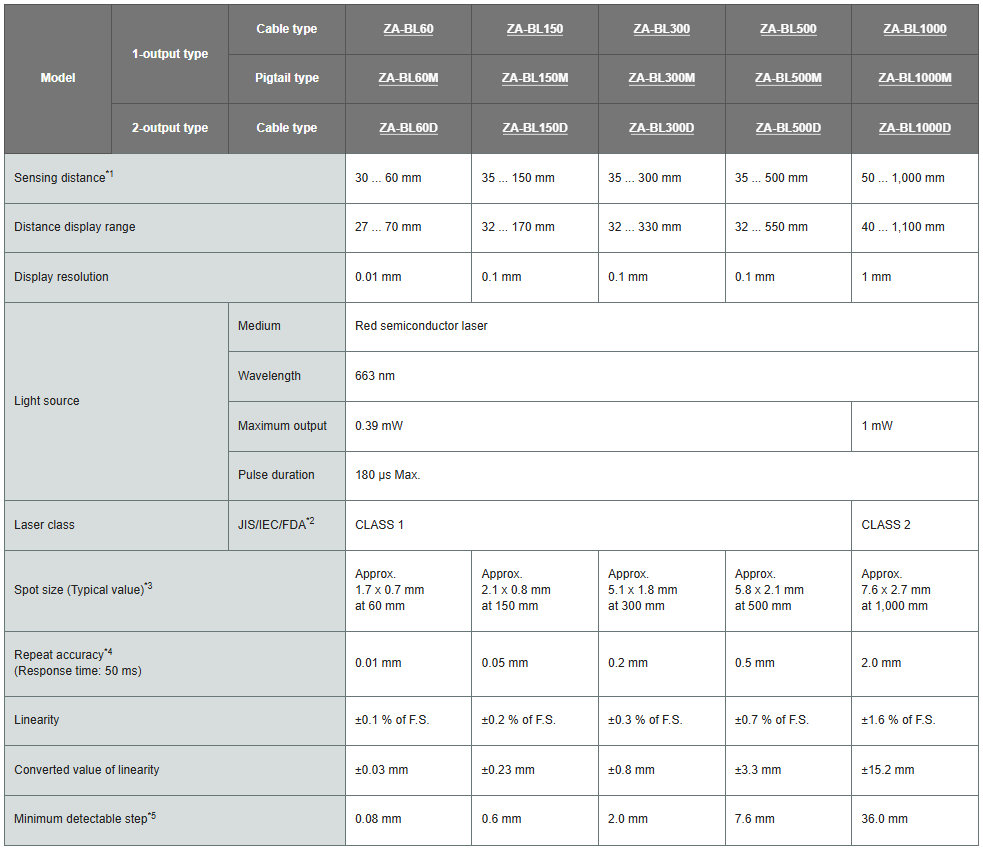Select the Spot size (Typical value) label
The image size is (983, 852).
click(175, 591)
